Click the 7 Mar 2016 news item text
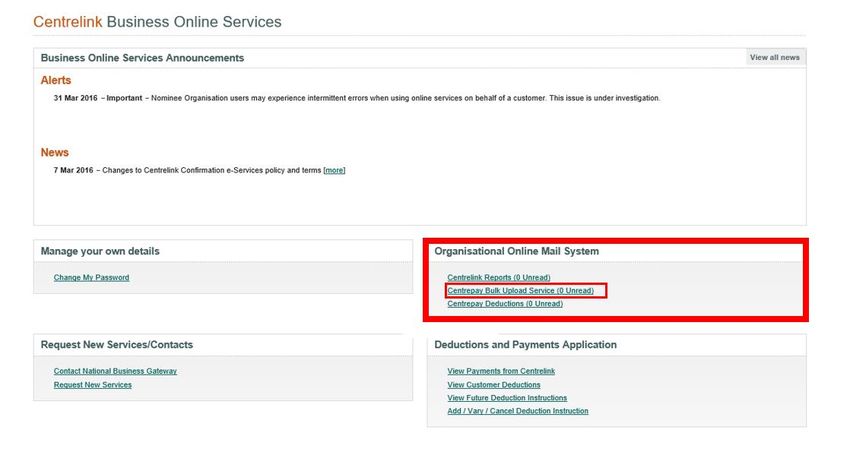Screen dimensions: 850x452 tap(199, 170)
